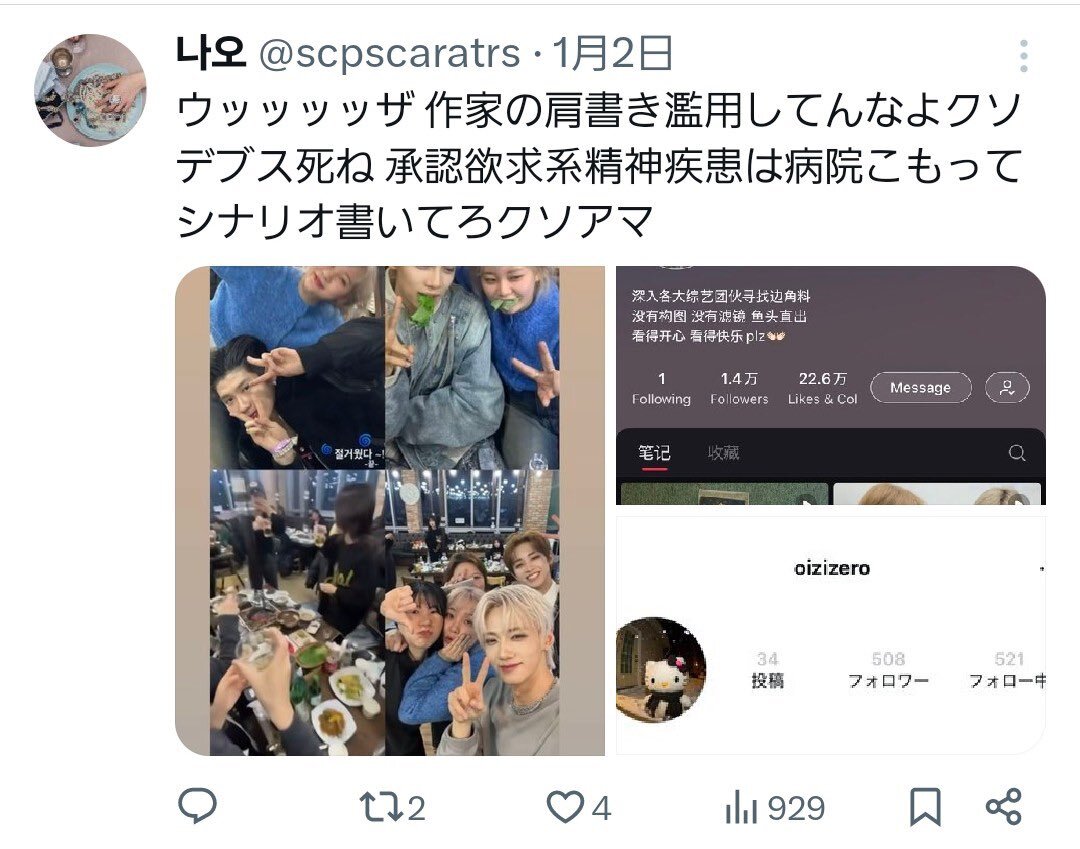This screenshot has width=1080, height=849.
Task: Click the search magnifier icon in profile
Action: pos(1017,453)
